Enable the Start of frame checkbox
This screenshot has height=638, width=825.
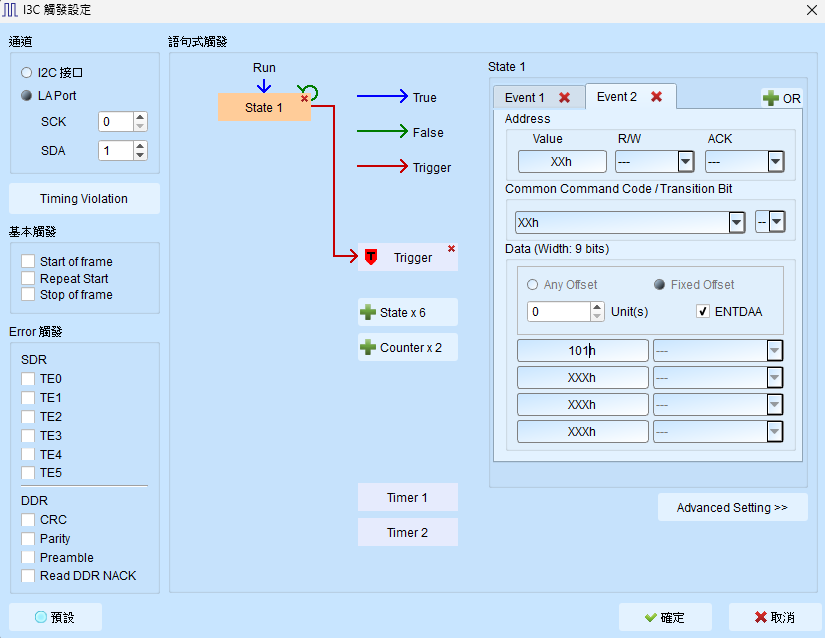(28, 261)
